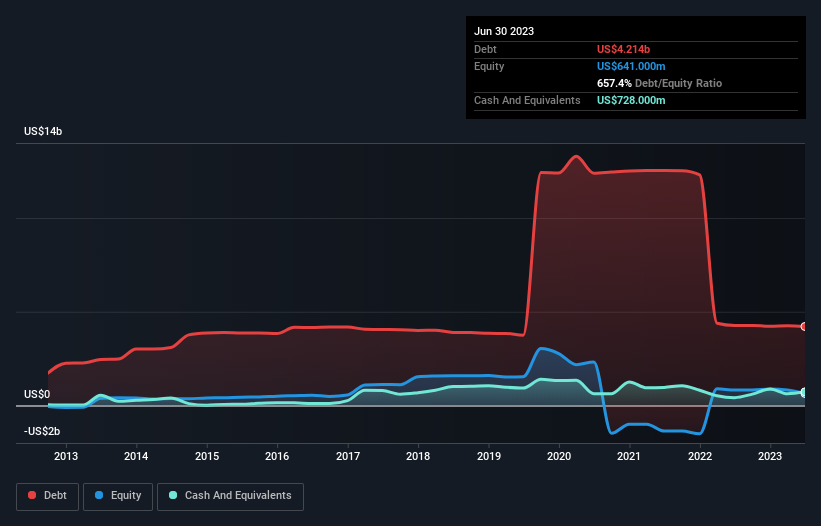Screen dimensions: 821x526
Task: Click the US$728.000m cash value
Action: point(631,100)
